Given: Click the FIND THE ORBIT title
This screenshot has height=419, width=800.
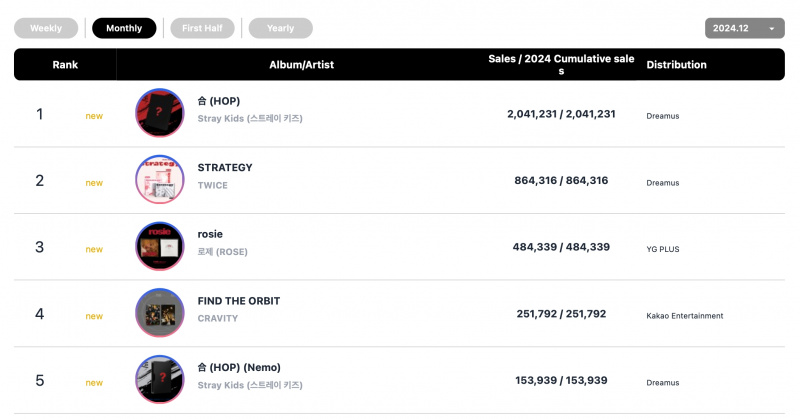Looking at the screenshot, I should [239, 301].
